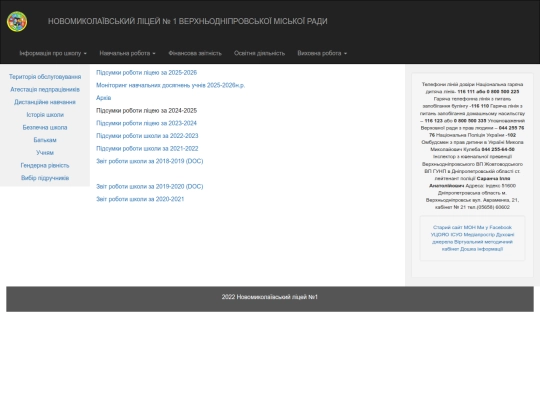Open Підсумки роботи ліцею за 2023-2024

(147, 123)
